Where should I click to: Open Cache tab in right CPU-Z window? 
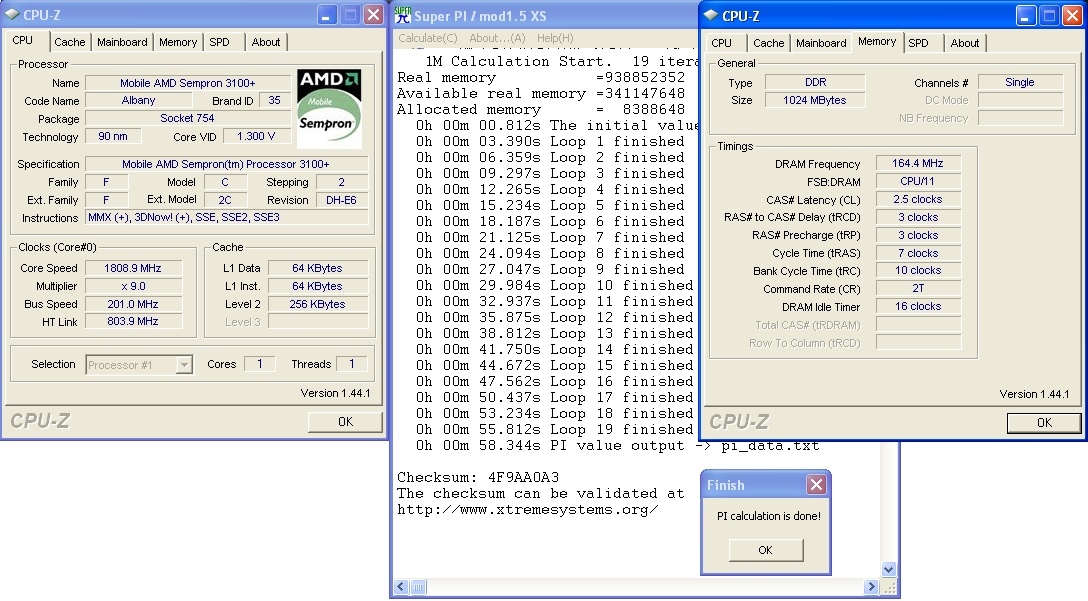coord(769,43)
